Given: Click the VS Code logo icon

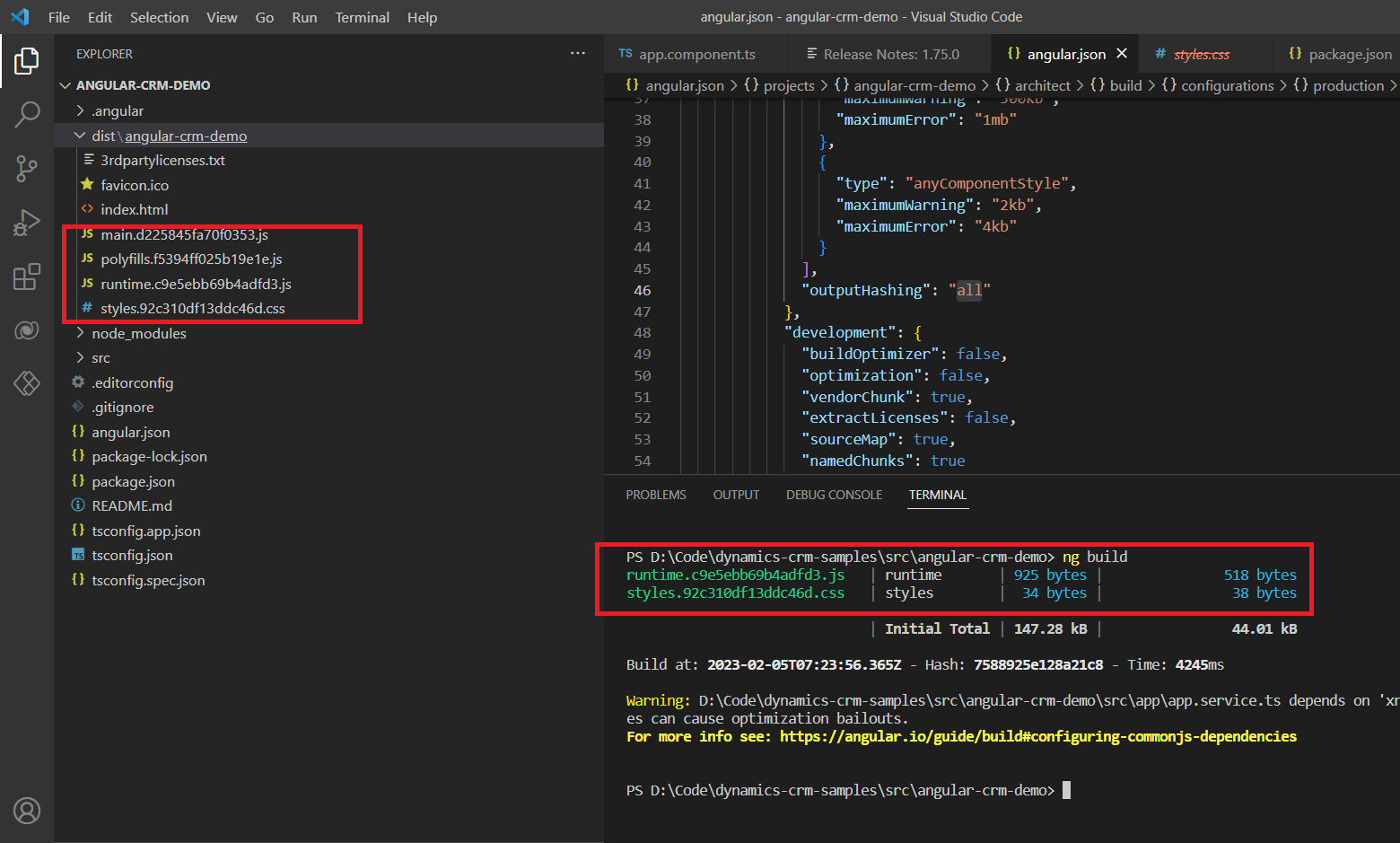Looking at the screenshot, I should pyautogui.click(x=20, y=17).
